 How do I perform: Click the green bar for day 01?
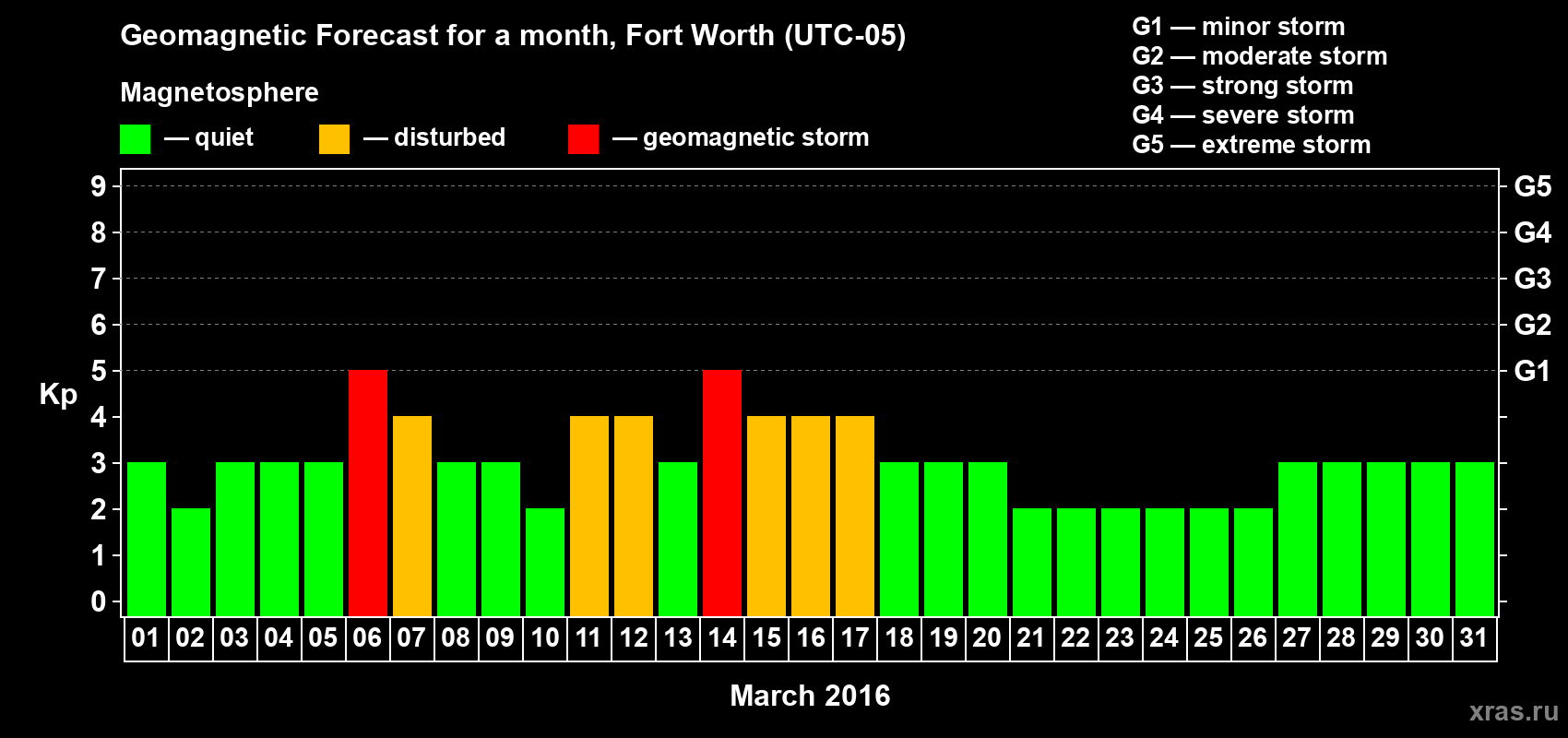pyautogui.click(x=147, y=539)
